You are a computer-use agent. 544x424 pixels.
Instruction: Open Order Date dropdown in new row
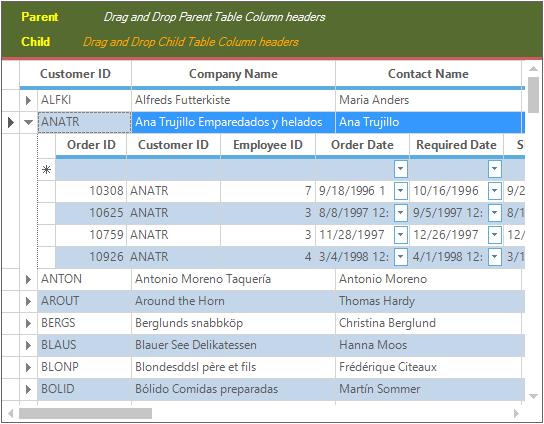(x=400, y=169)
